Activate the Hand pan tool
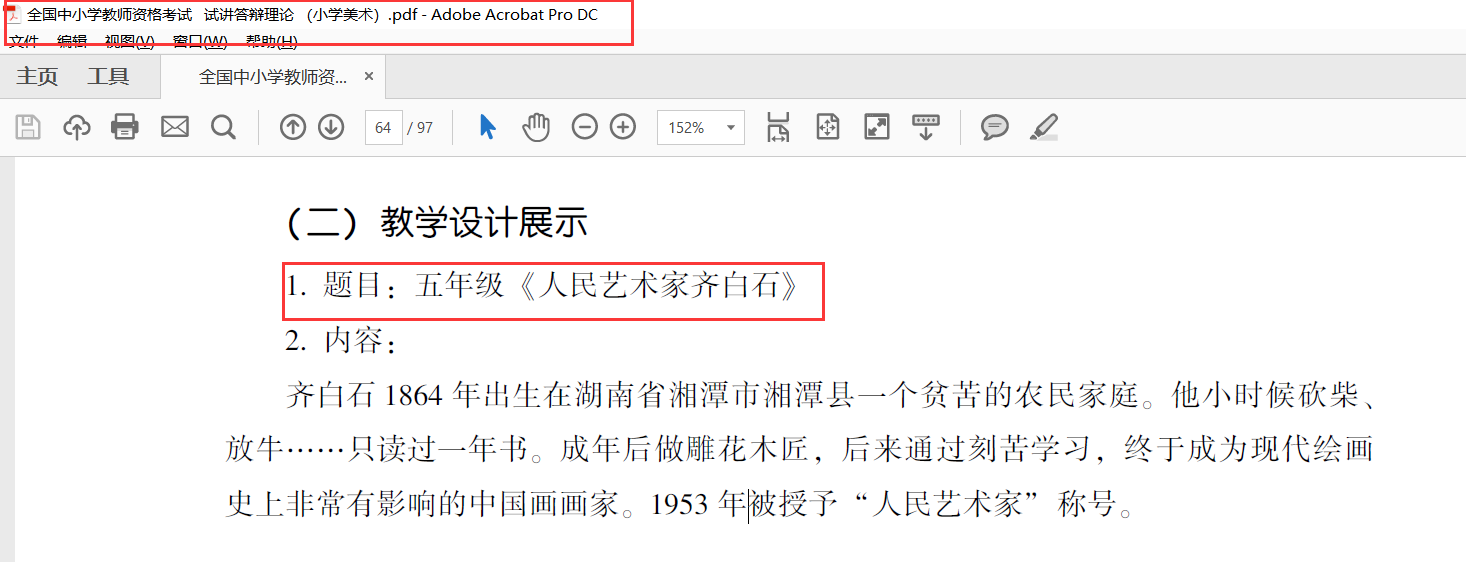Image resolution: width=1466 pixels, height=562 pixels. (537, 127)
